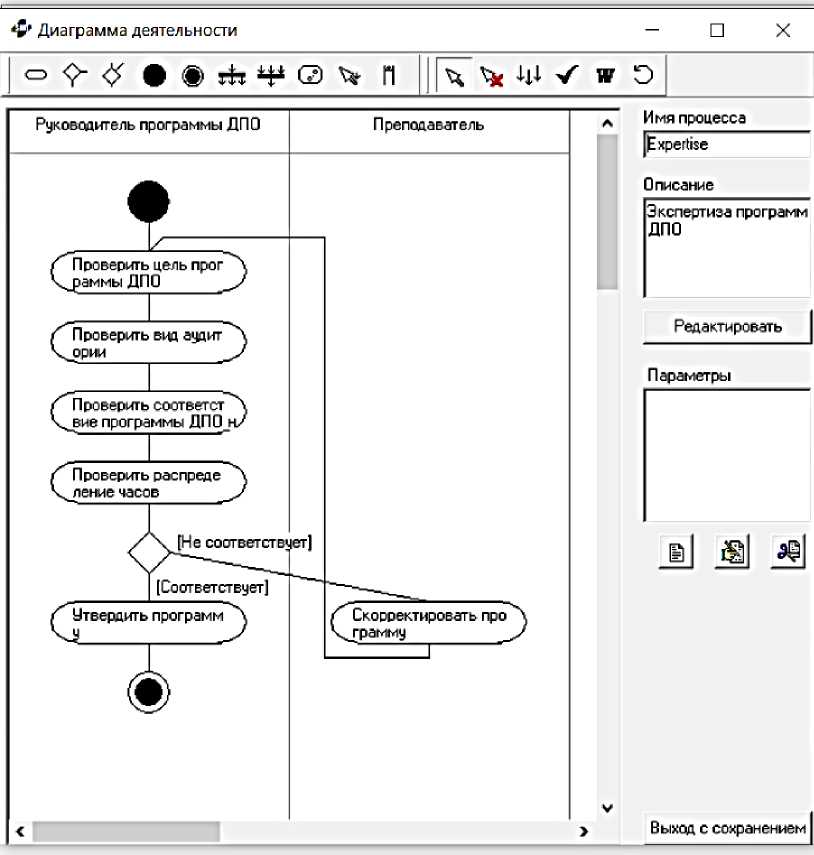Select activity Утвердить программу

tap(148, 623)
